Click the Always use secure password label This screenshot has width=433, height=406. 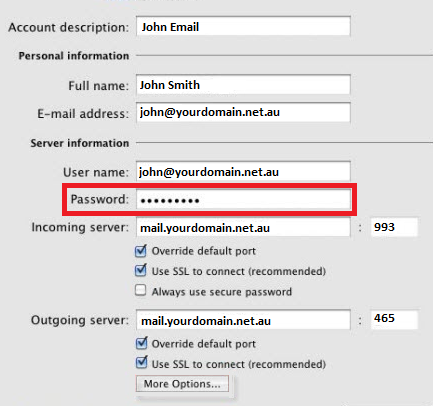[x=222, y=292]
